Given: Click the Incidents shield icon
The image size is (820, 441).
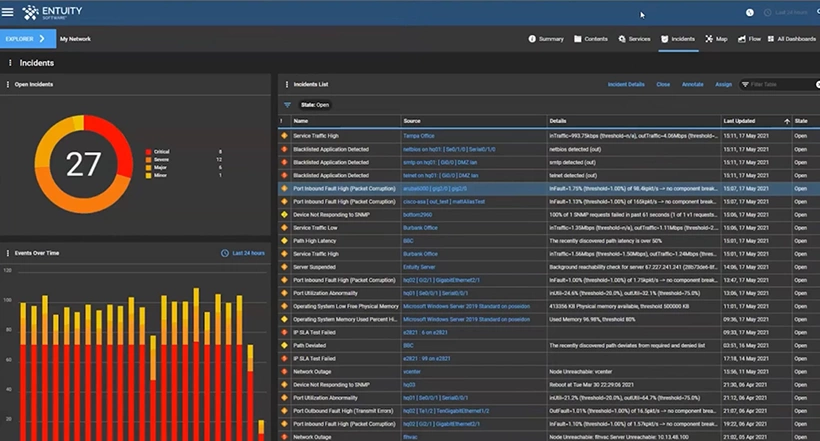Looking at the screenshot, I should click(x=664, y=39).
